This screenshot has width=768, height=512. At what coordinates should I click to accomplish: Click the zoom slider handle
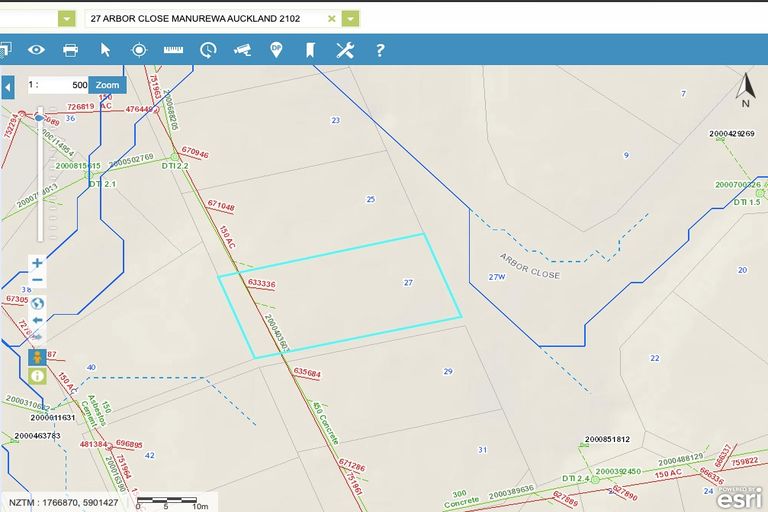[x=39, y=118]
